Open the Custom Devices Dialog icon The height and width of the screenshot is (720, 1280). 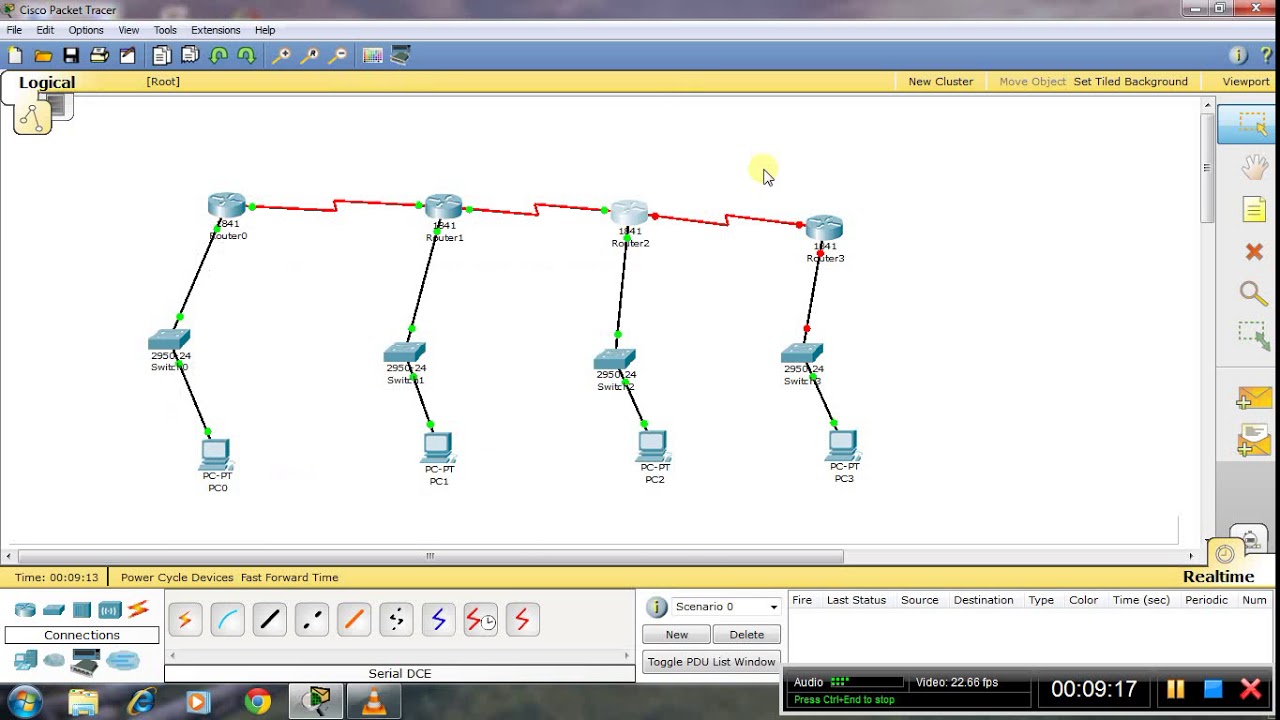(x=400, y=56)
